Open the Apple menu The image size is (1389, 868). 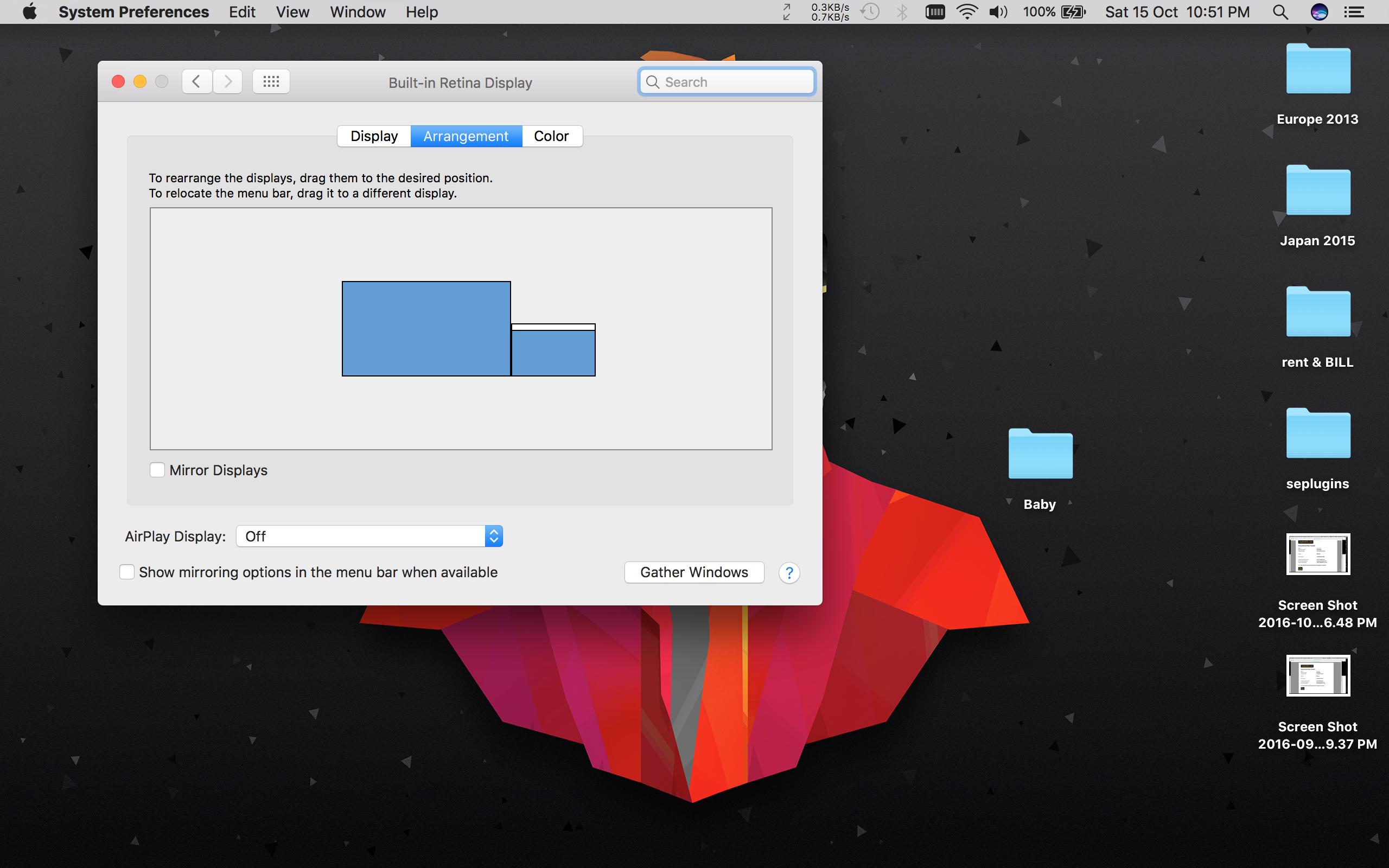coord(30,12)
